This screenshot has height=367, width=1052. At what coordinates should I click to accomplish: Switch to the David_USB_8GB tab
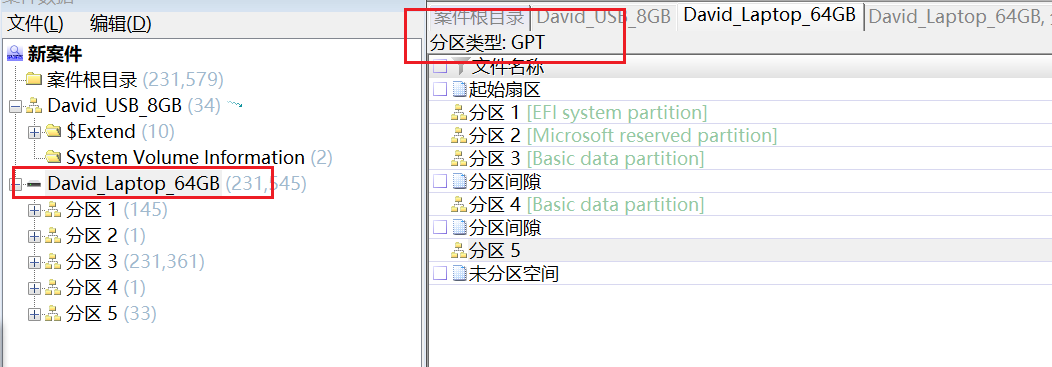pos(603,17)
